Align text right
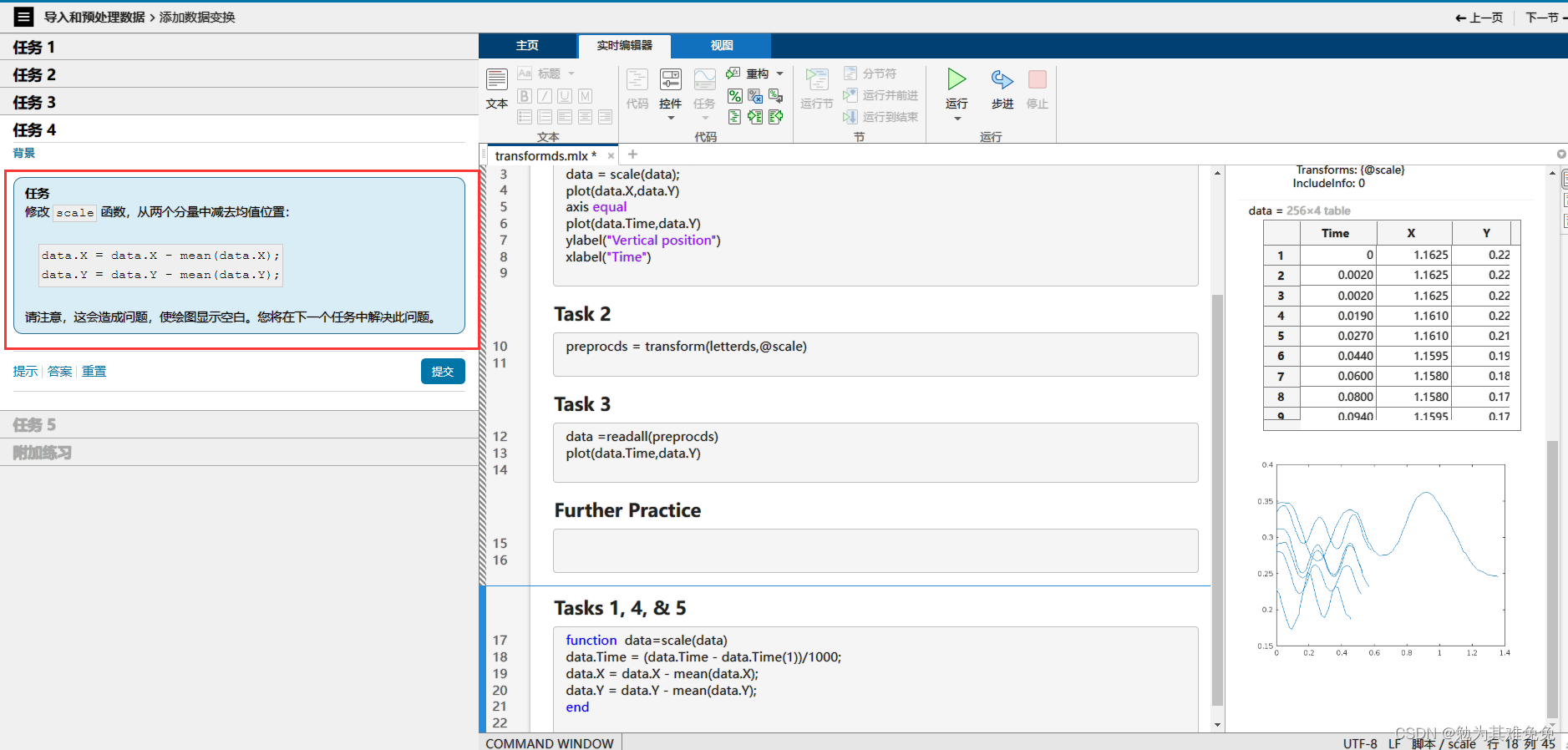 coord(605,117)
